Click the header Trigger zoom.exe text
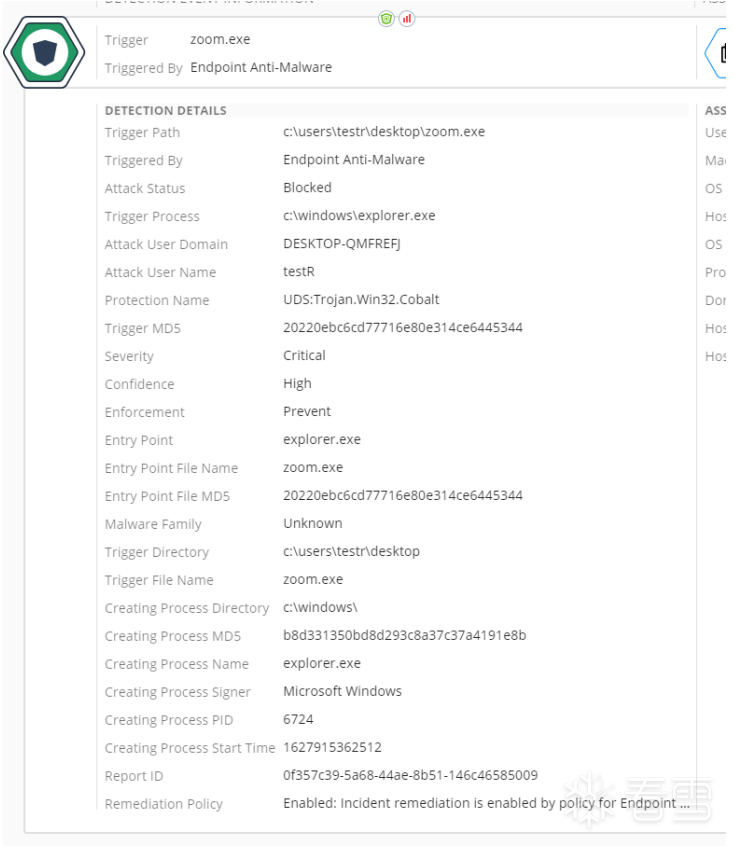734x852 pixels. coord(220,40)
